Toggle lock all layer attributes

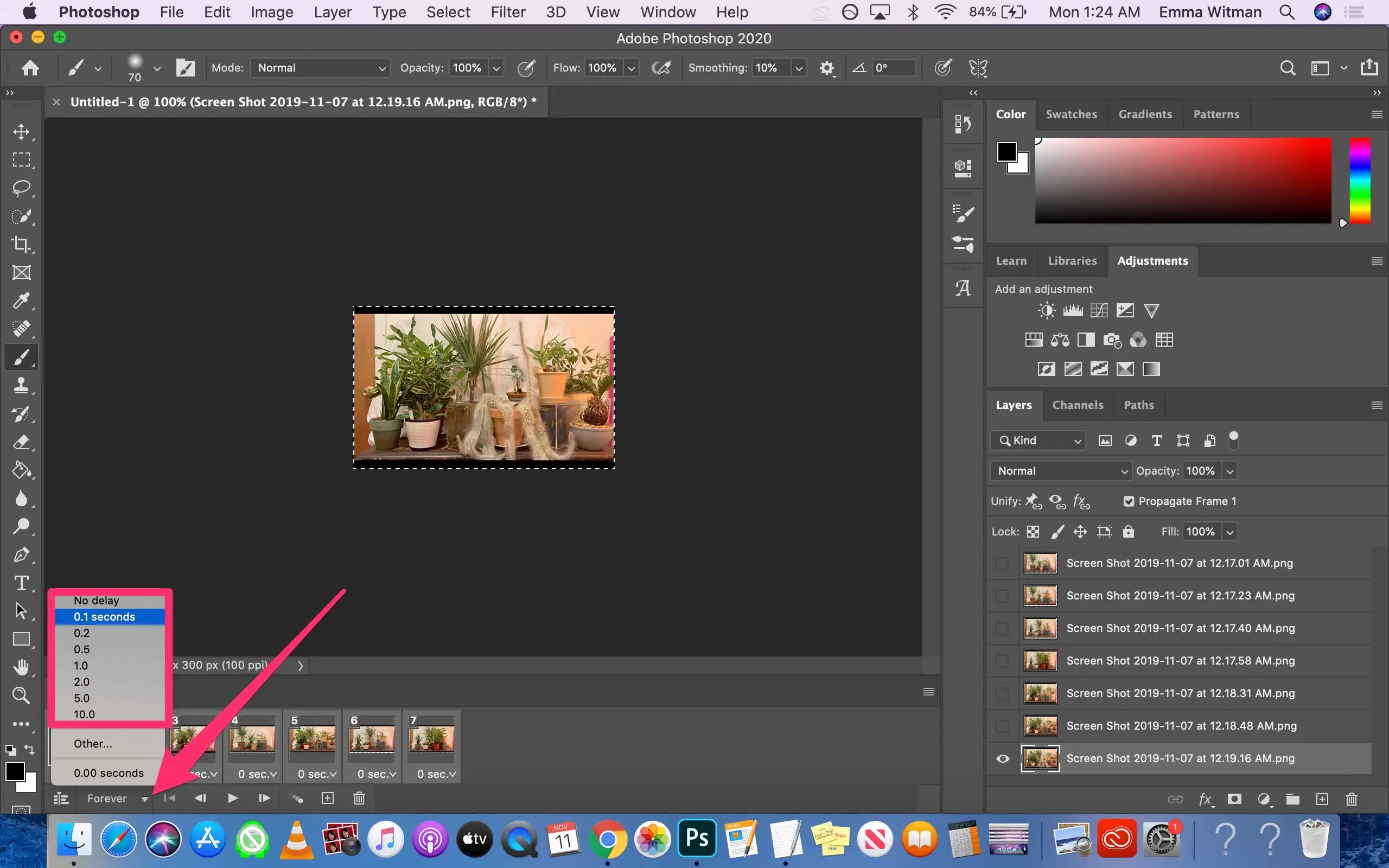pos(1129,532)
